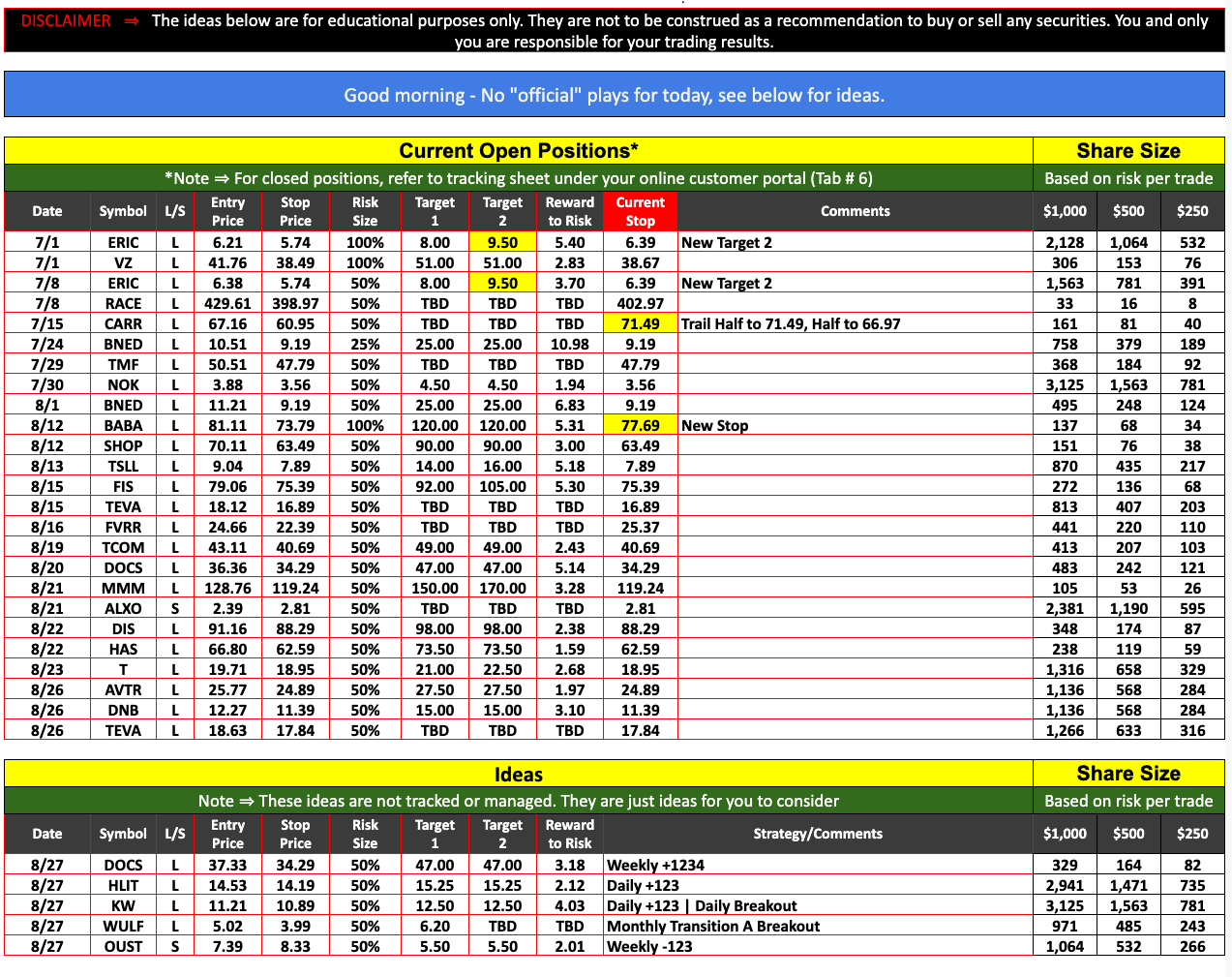Click the green closed positions note row

pyautogui.click(x=518, y=178)
